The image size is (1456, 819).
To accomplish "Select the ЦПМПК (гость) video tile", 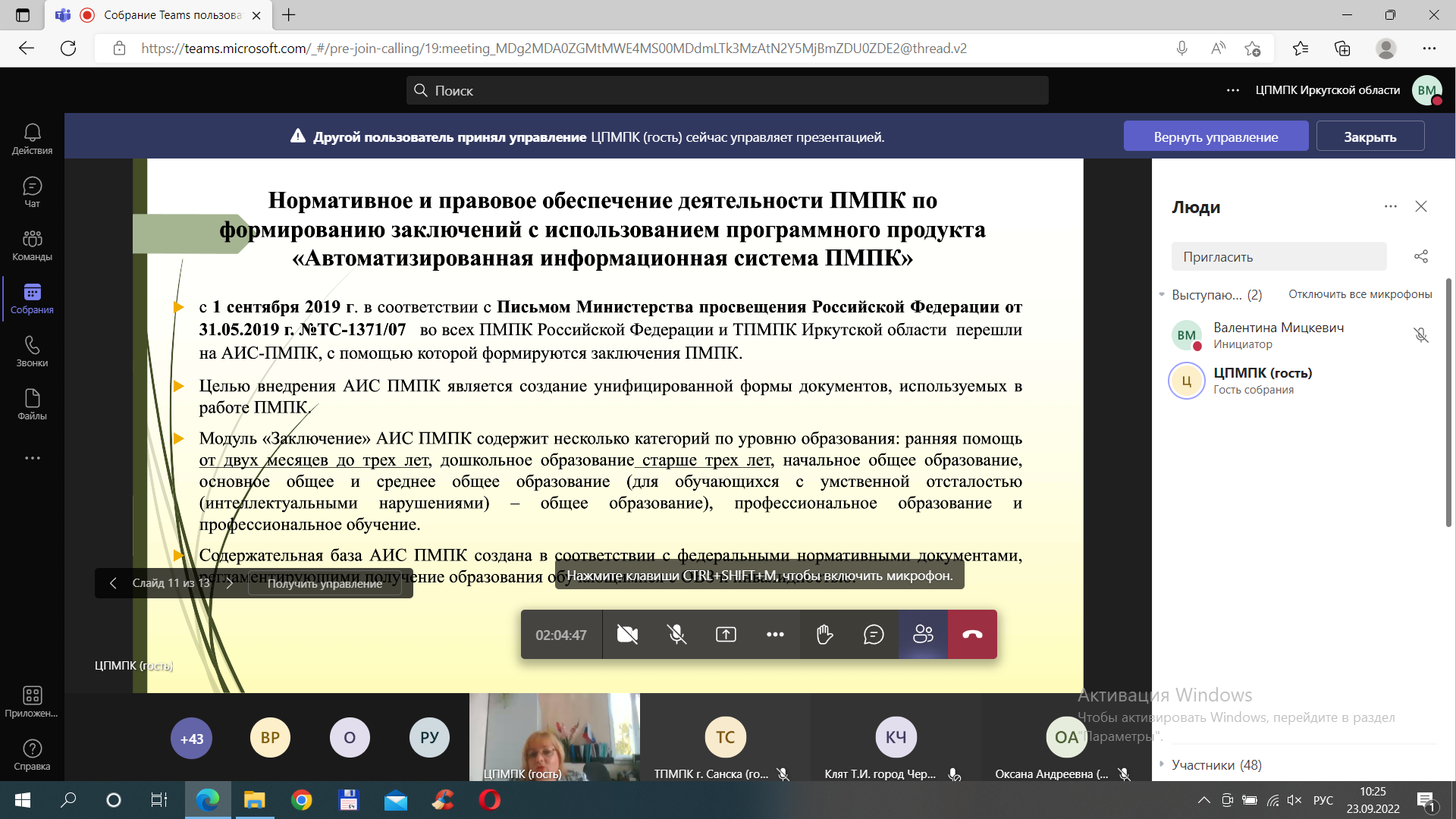I will 554,737.
